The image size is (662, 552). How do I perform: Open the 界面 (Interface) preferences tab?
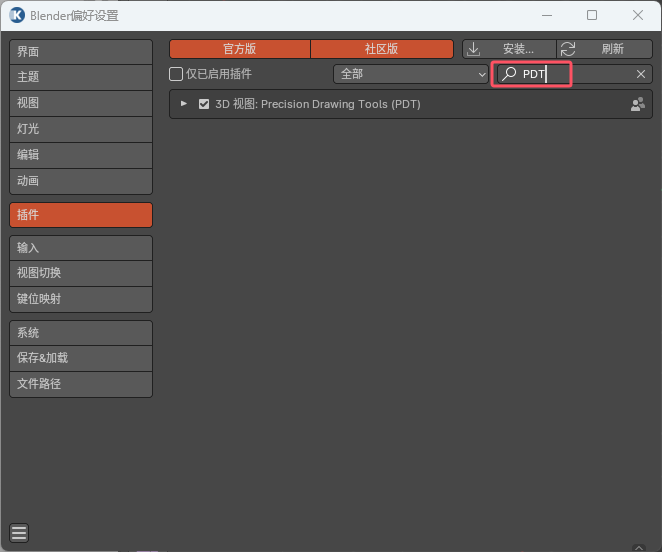tap(81, 52)
